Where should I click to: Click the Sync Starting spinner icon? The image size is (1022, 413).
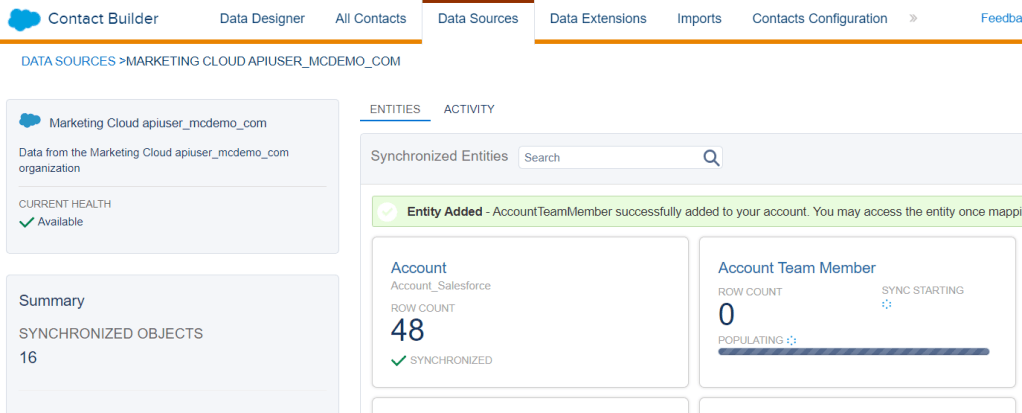pyautogui.click(x=886, y=304)
